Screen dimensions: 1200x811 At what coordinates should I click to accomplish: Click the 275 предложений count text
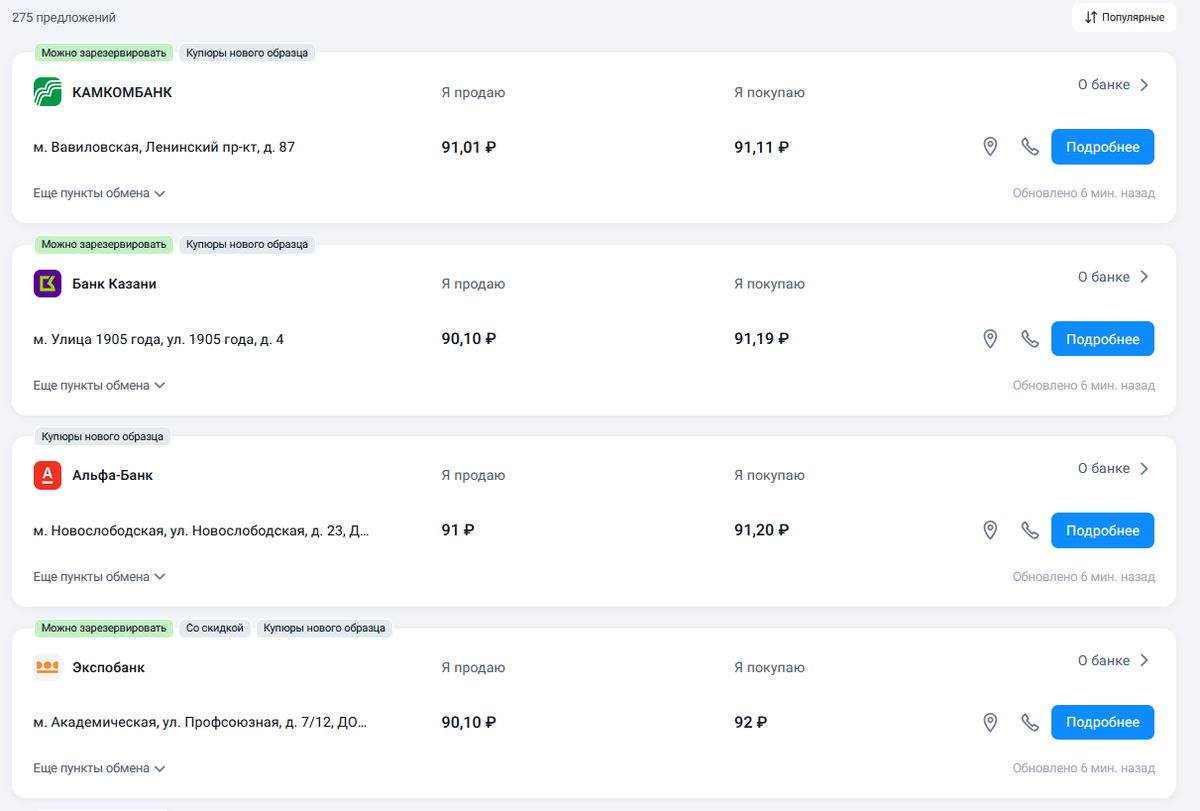click(x=64, y=18)
